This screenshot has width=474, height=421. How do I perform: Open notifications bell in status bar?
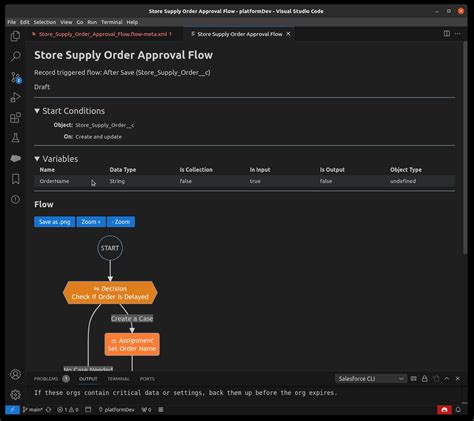(x=458, y=410)
